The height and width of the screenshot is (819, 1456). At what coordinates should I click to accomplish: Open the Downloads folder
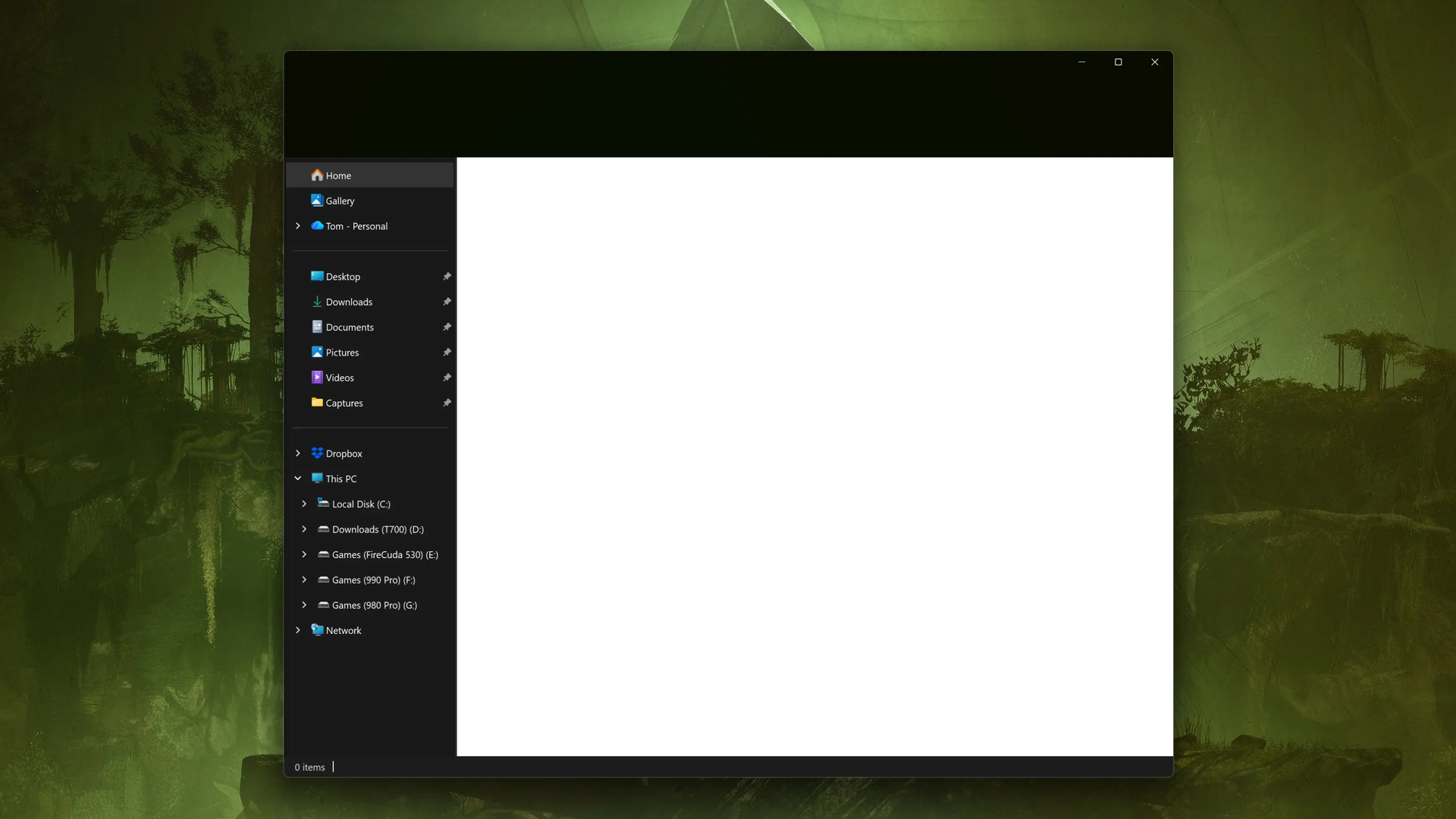click(x=349, y=301)
